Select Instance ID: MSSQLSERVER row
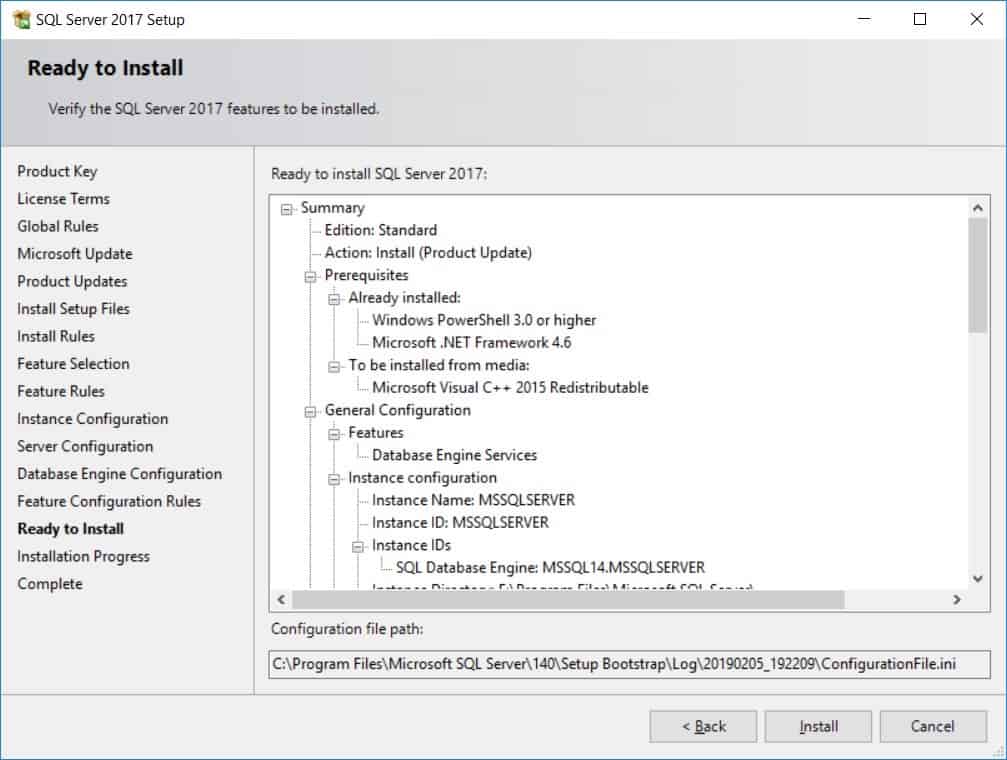 (460, 523)
